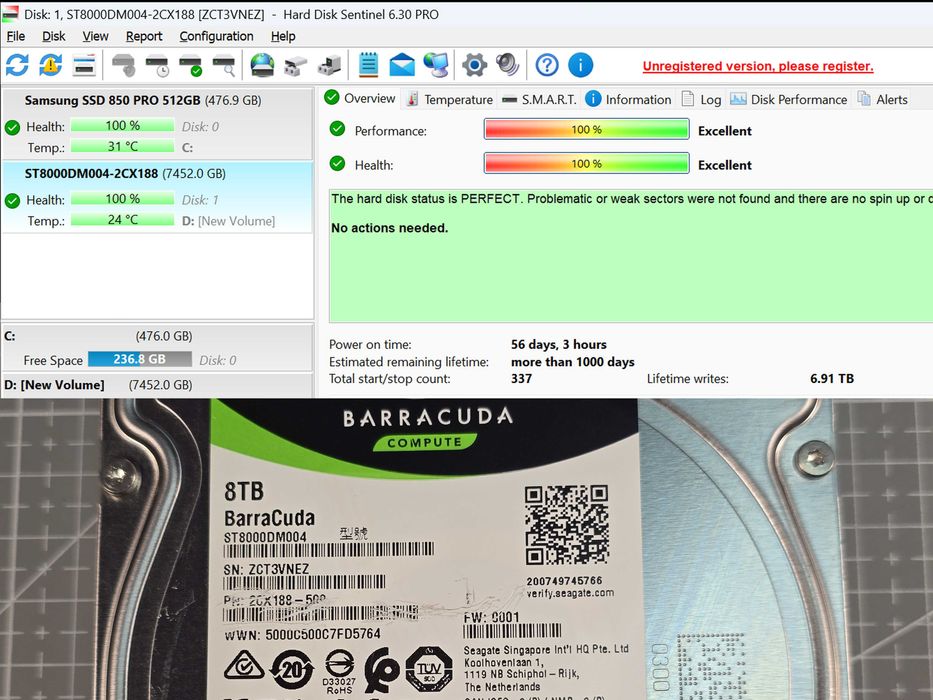The image size is (933, 700).
Task: Open the Help menu
Action: click(283, 36)
